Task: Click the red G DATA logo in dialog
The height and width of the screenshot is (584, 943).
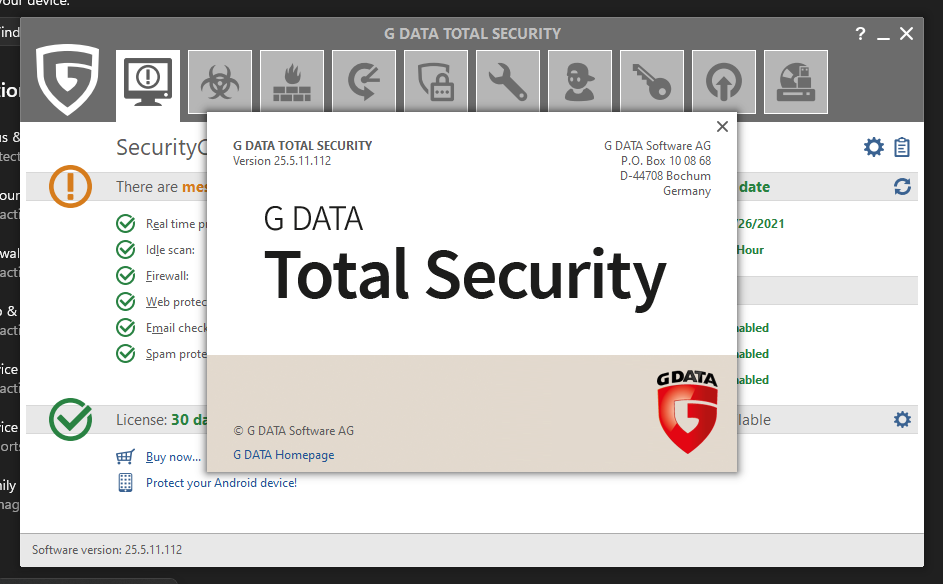Action: [687, 412]
